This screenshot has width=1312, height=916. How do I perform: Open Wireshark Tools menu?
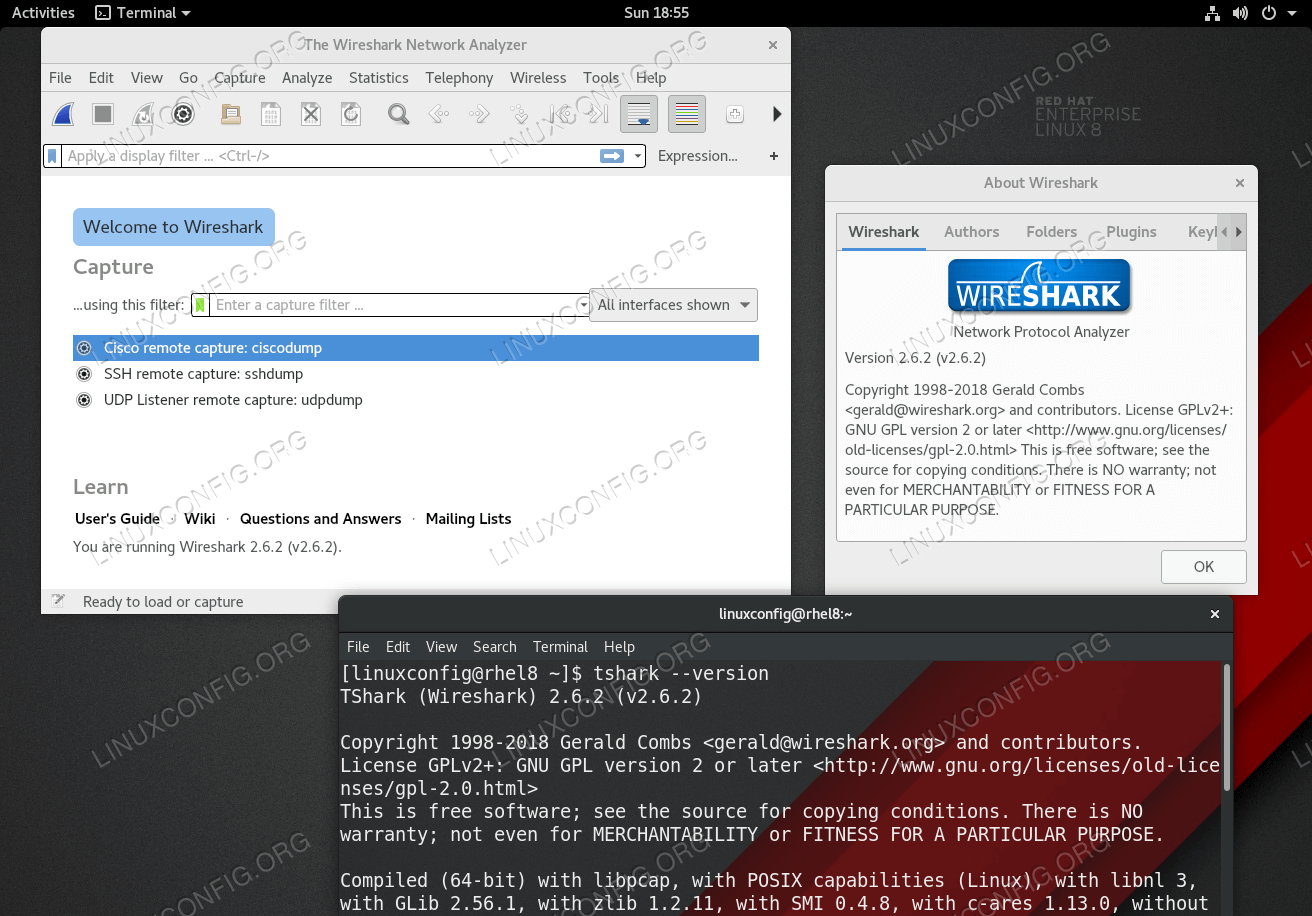[x=601, y=78]
